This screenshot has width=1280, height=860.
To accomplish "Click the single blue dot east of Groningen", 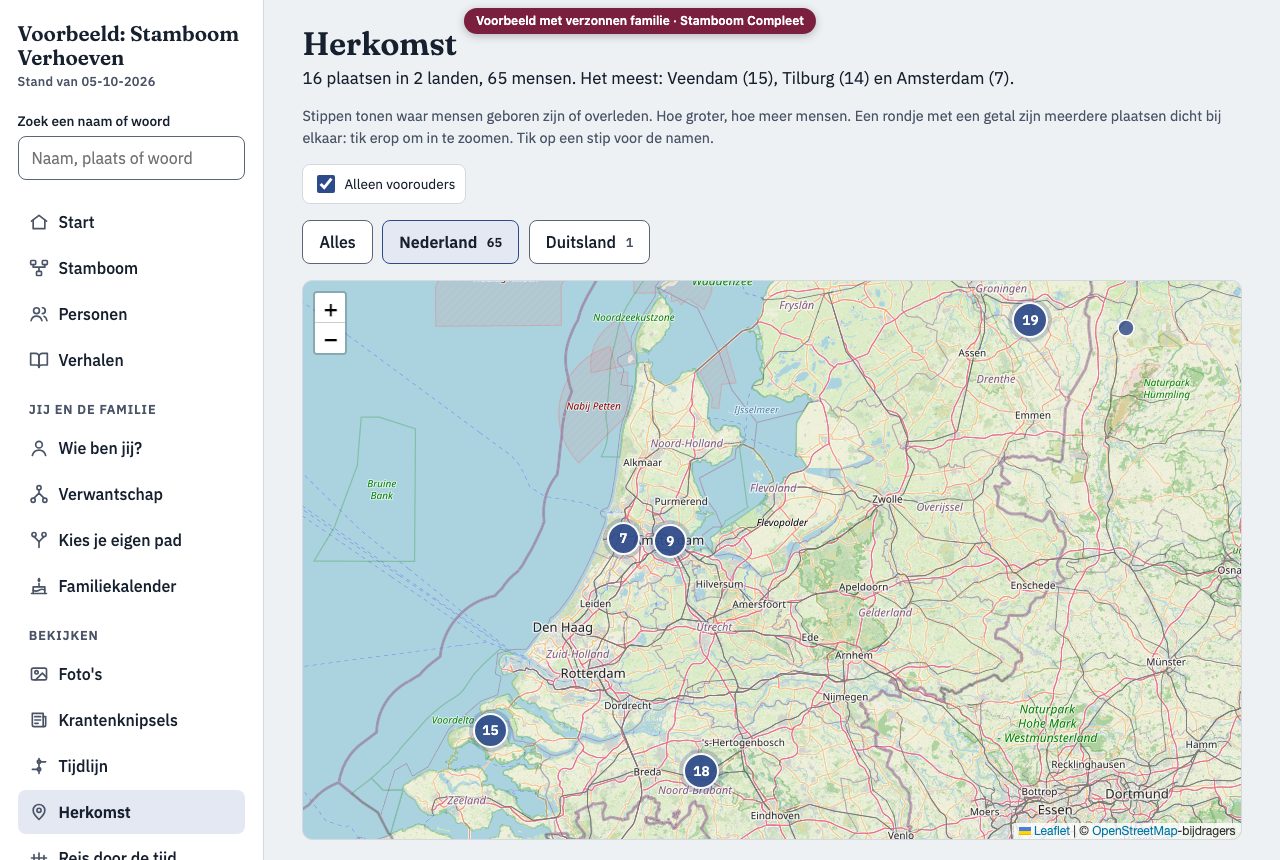I will click(1126, 328).
